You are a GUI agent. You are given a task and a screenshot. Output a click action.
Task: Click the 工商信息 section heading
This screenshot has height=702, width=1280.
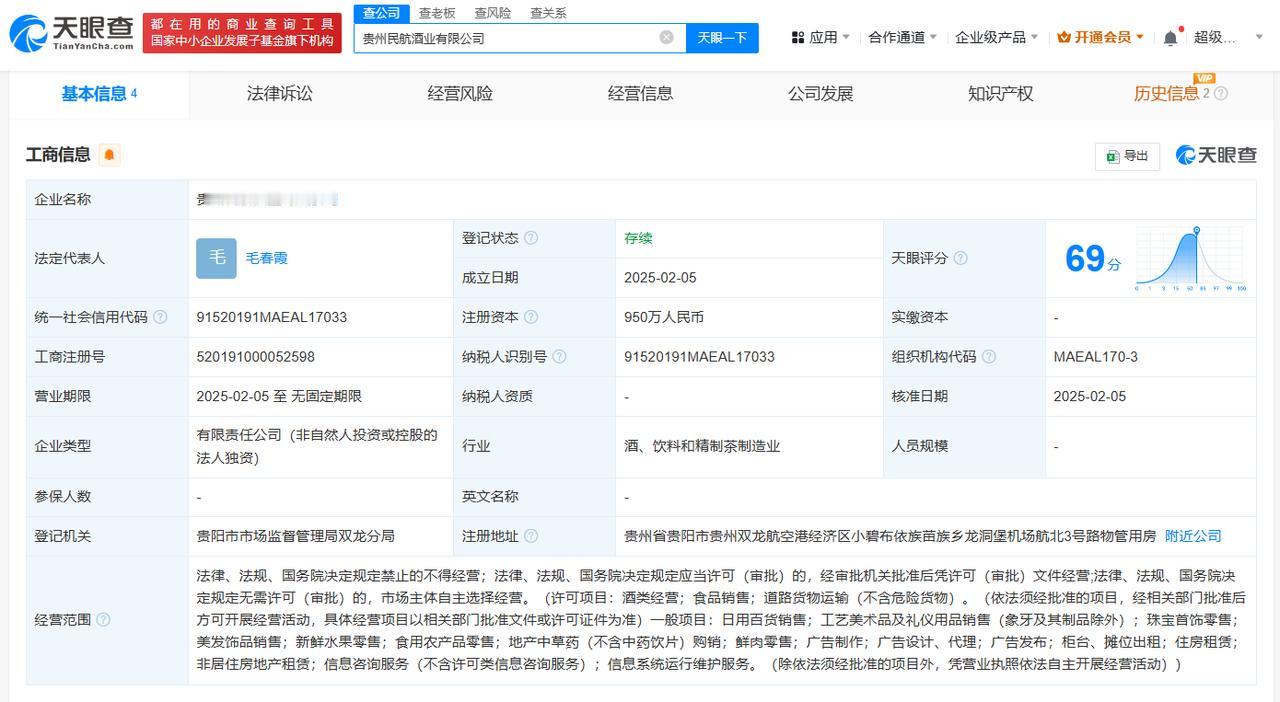point(58,155)
